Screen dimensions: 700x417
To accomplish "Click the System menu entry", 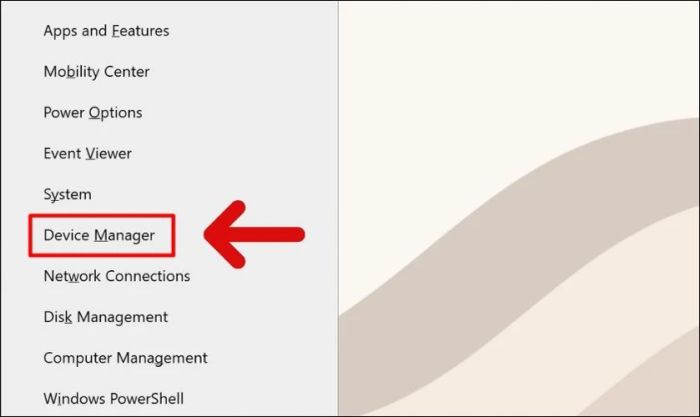I will coord(67,194).
